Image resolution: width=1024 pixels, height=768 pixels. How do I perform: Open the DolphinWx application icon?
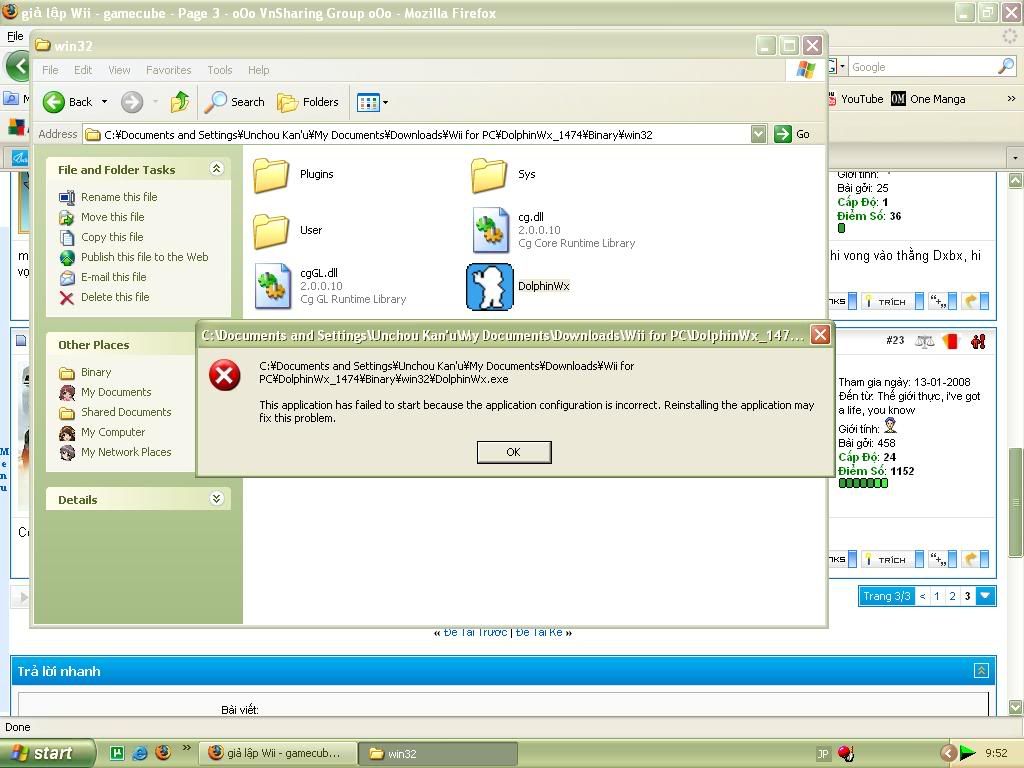click(x=490, y=287)
